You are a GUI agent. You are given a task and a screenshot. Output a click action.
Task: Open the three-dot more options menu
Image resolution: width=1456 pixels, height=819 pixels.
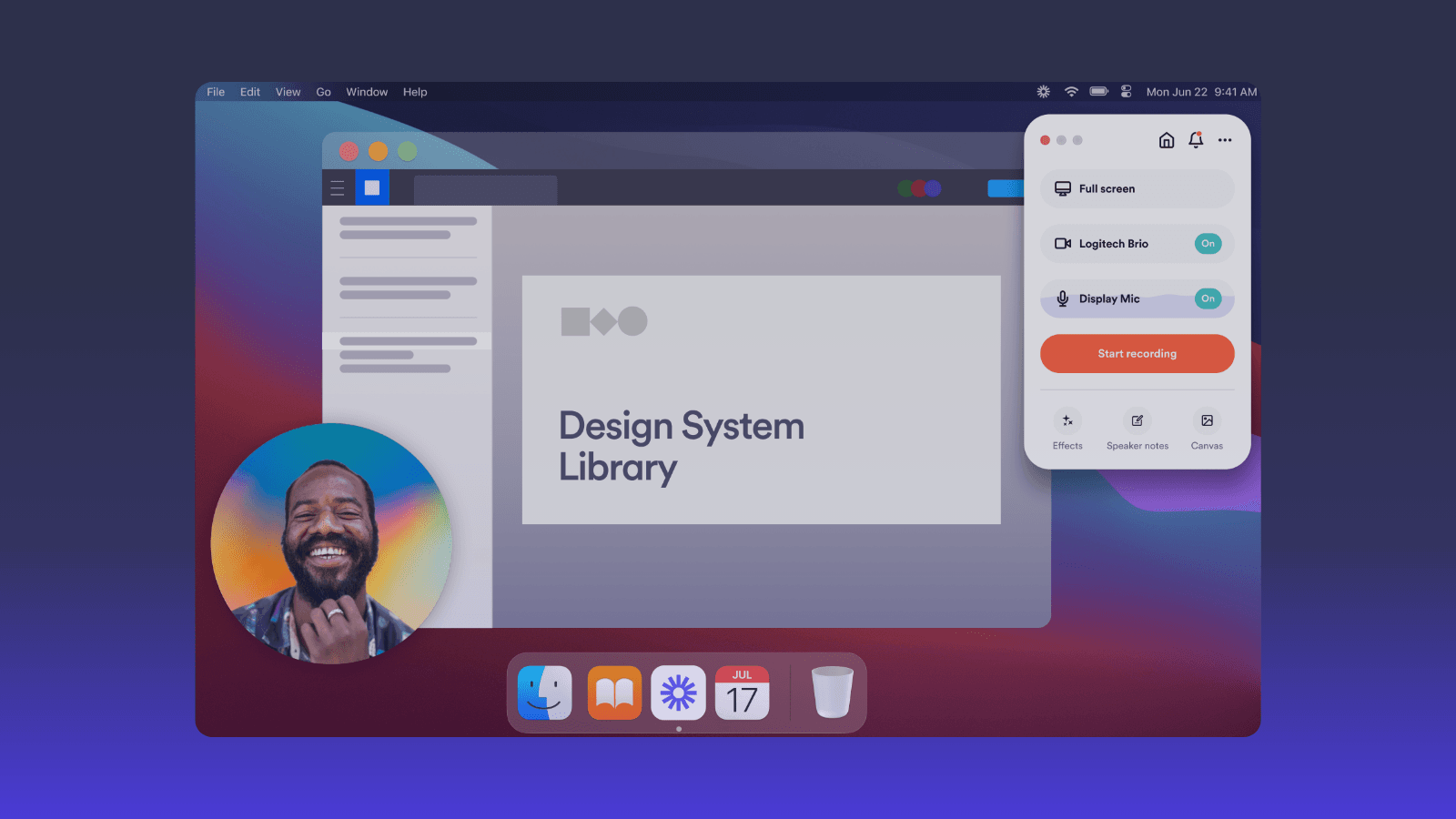click(x=1225, y=140)
